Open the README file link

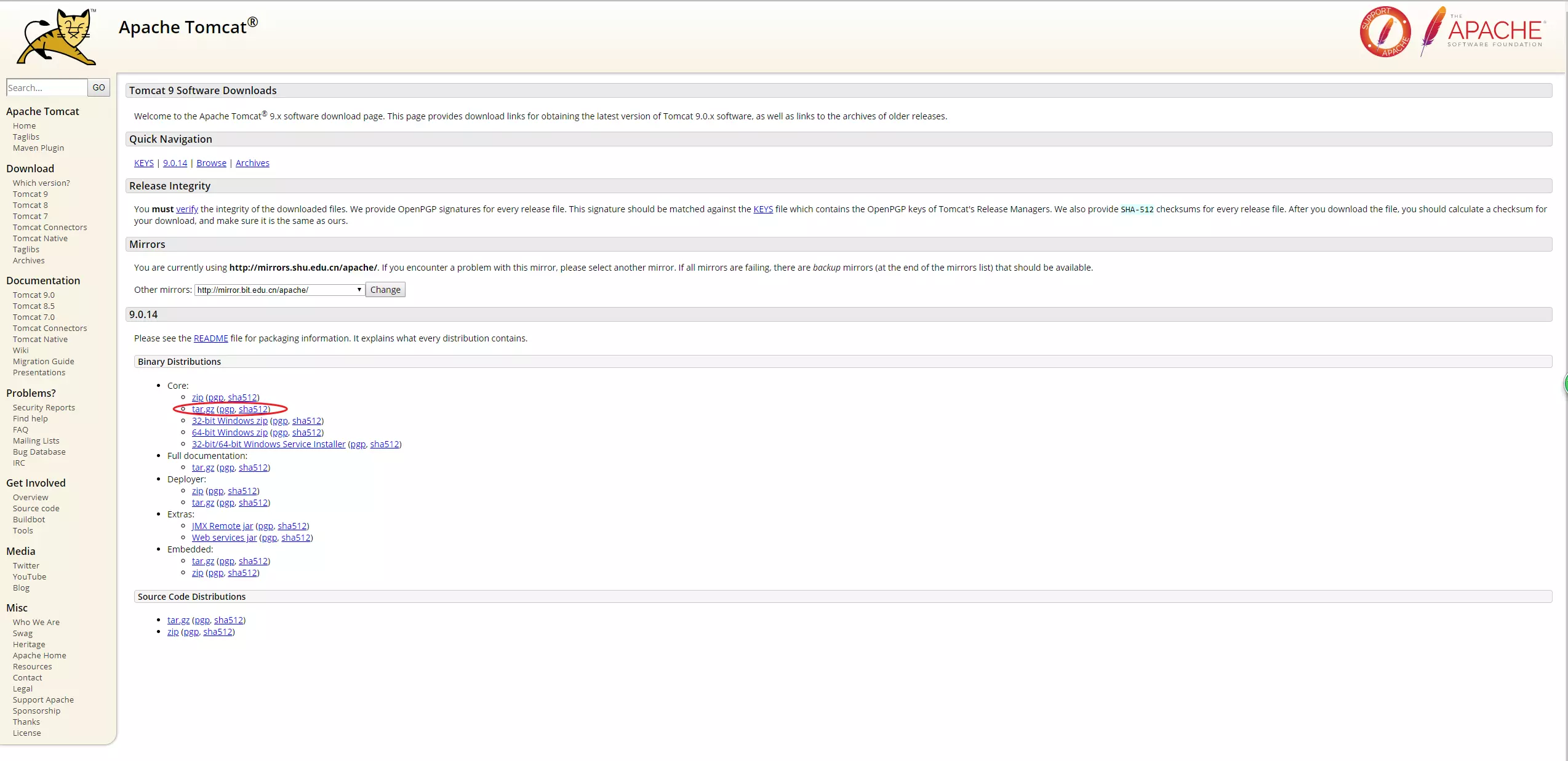(210, 338)
